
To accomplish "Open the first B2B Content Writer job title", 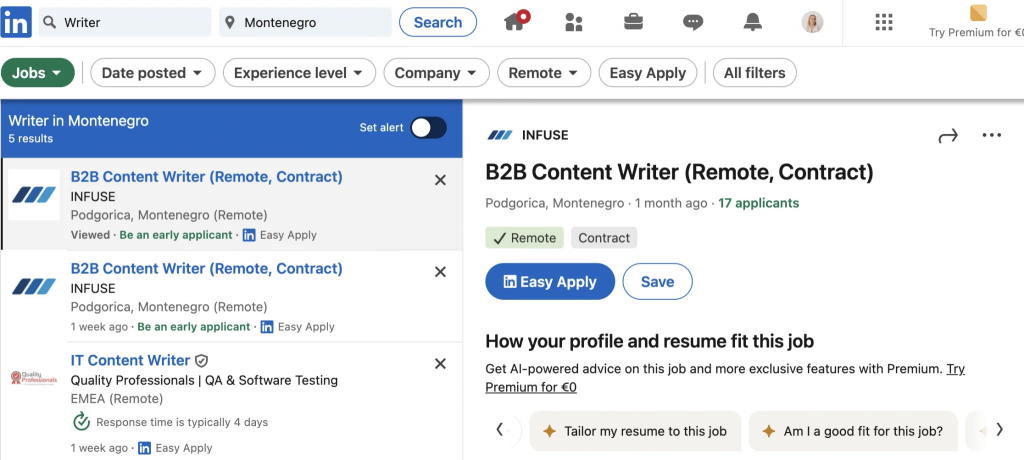I will tap(206, 176).
